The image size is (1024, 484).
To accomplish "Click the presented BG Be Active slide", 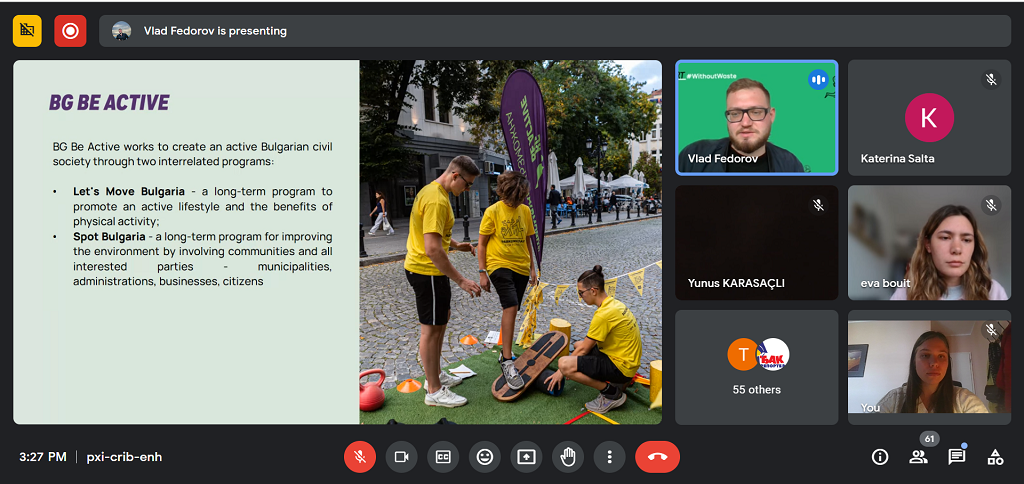I will click(337, 242).
